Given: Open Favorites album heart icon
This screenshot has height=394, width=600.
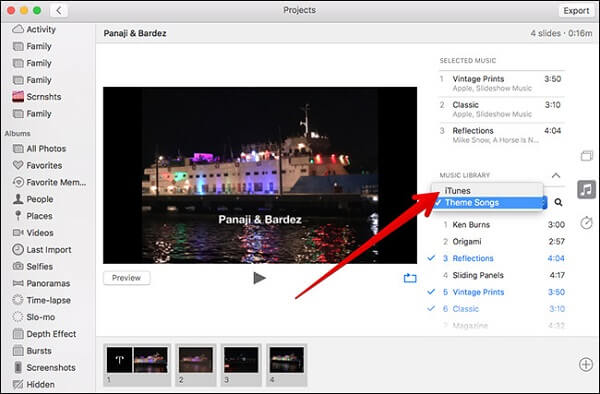Looking at the screenshot, I should (18, 165).
